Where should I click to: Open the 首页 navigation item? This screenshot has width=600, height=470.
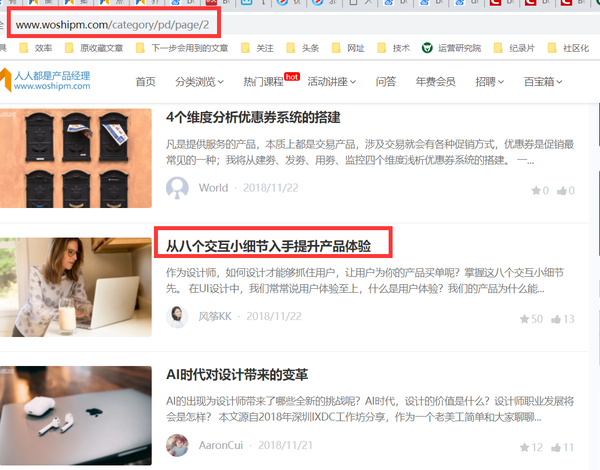(146, 82)
